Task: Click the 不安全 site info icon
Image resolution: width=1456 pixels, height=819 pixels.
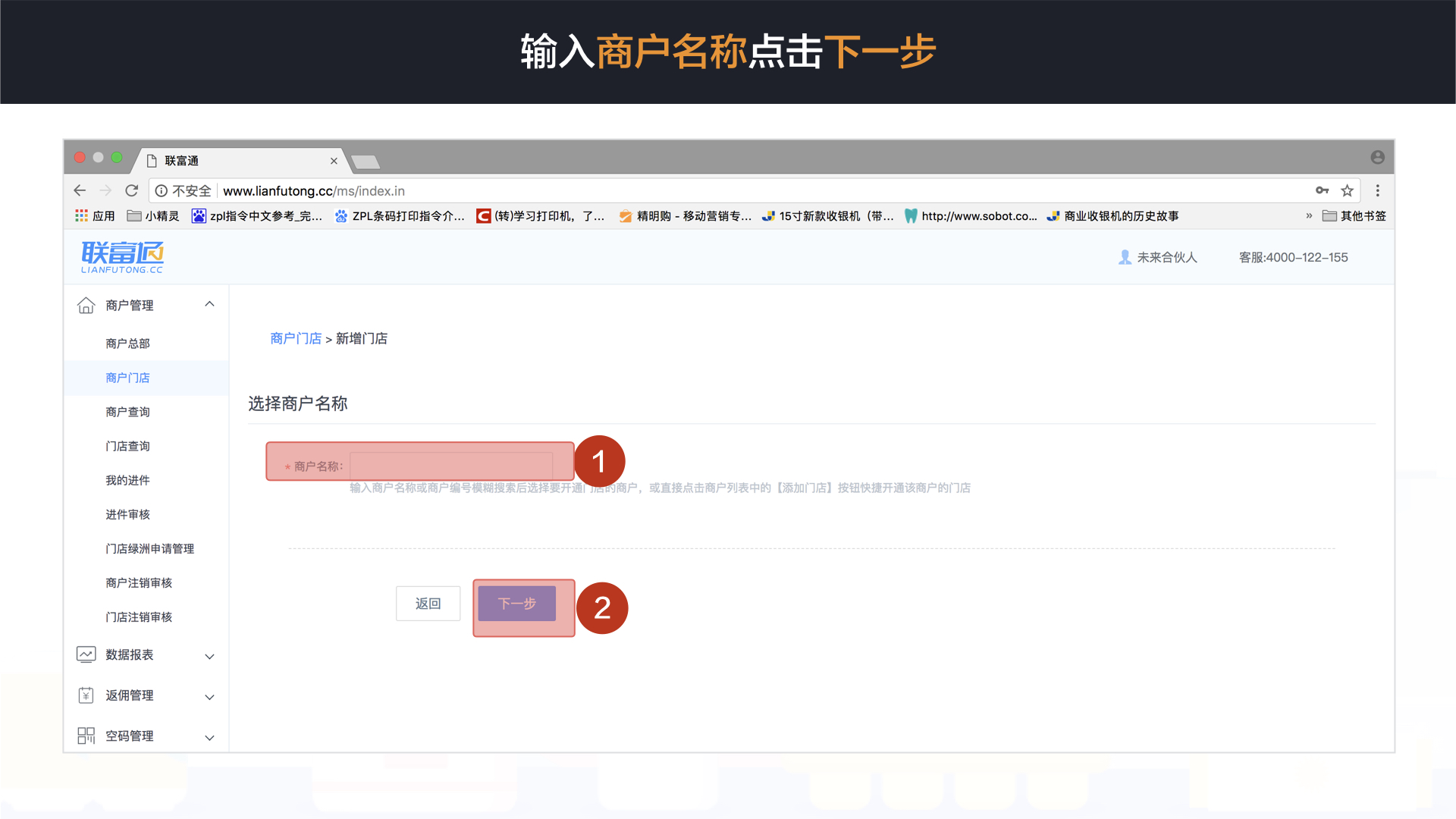Action: (x=162, y=191)
